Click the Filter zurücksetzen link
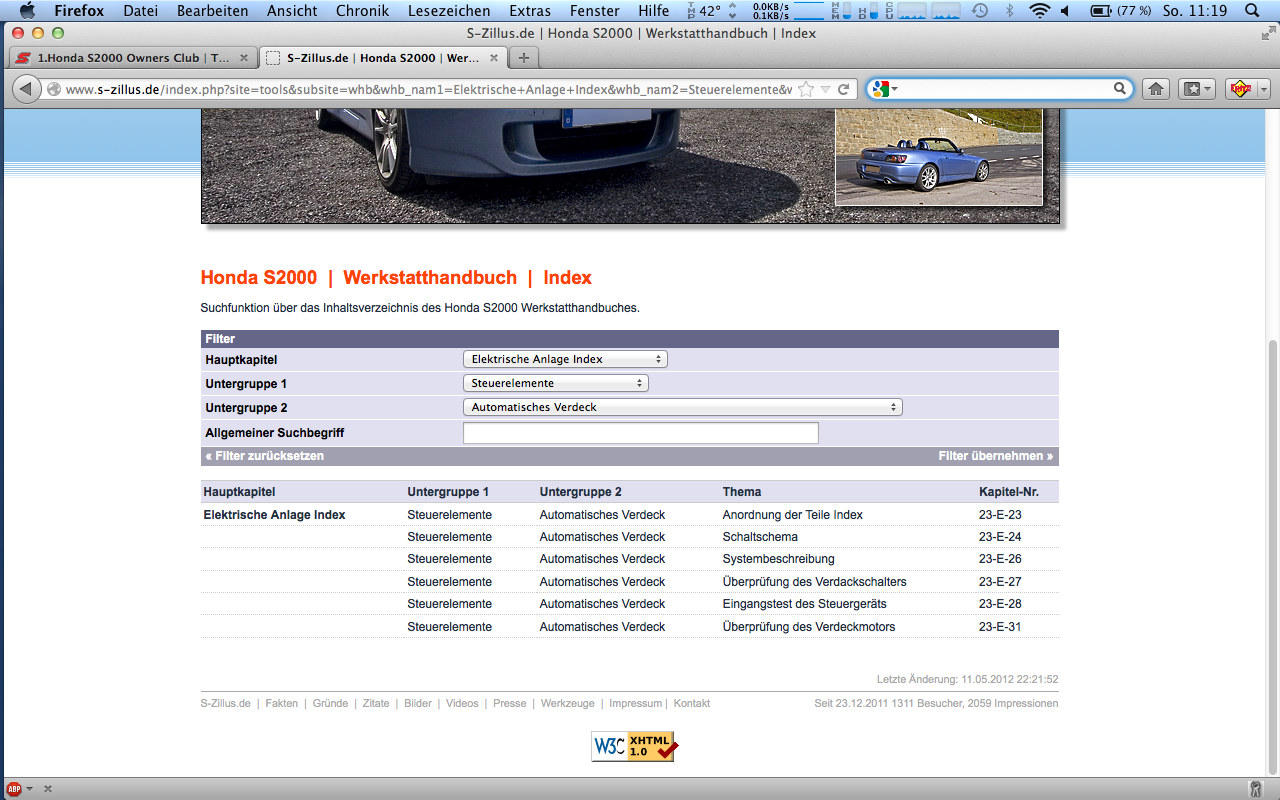 point(265,456)
